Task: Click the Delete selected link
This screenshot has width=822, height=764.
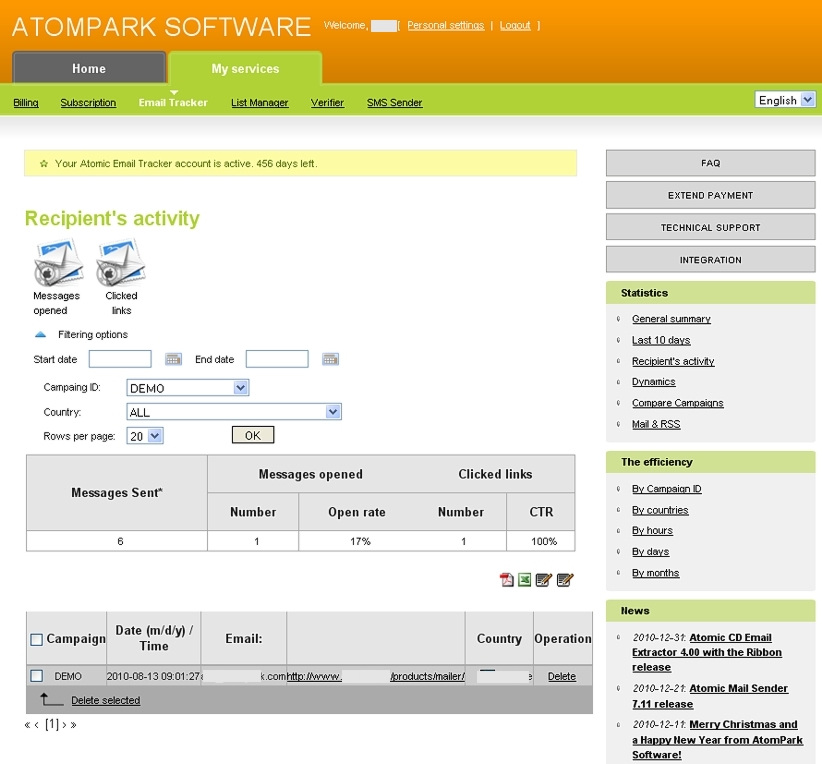Action: tap(105, 701)
